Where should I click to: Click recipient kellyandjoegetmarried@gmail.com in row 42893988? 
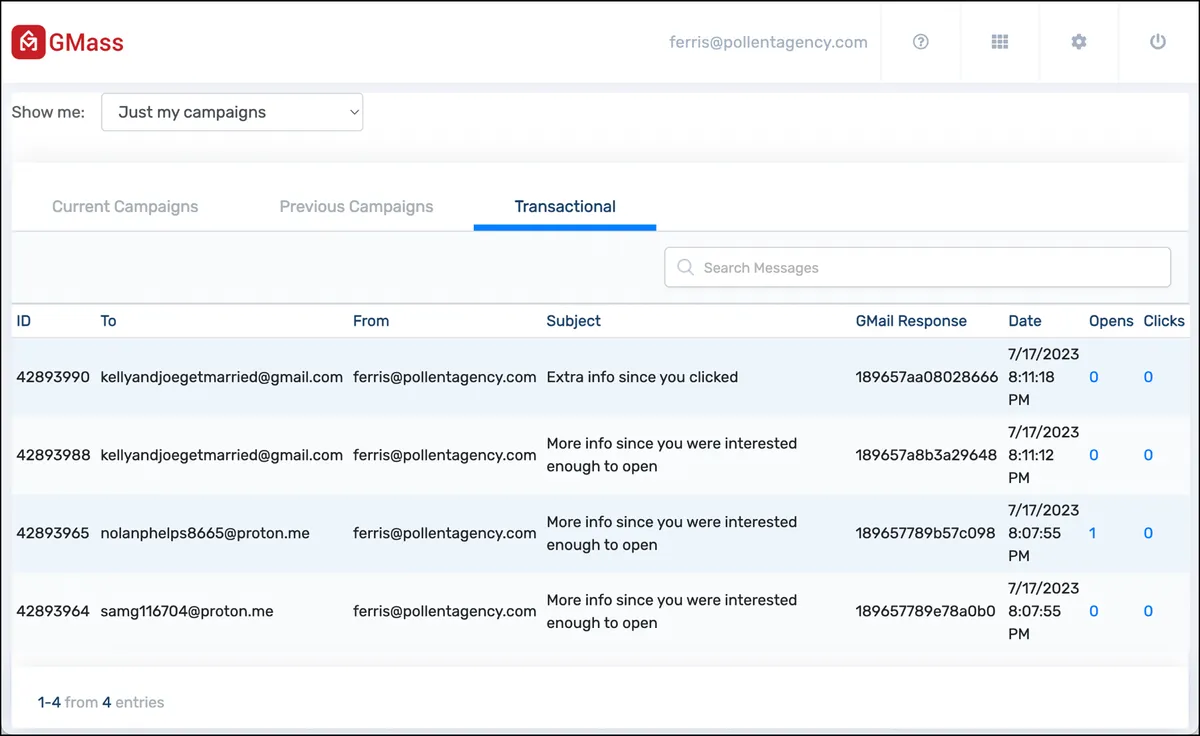click(222, 455)
